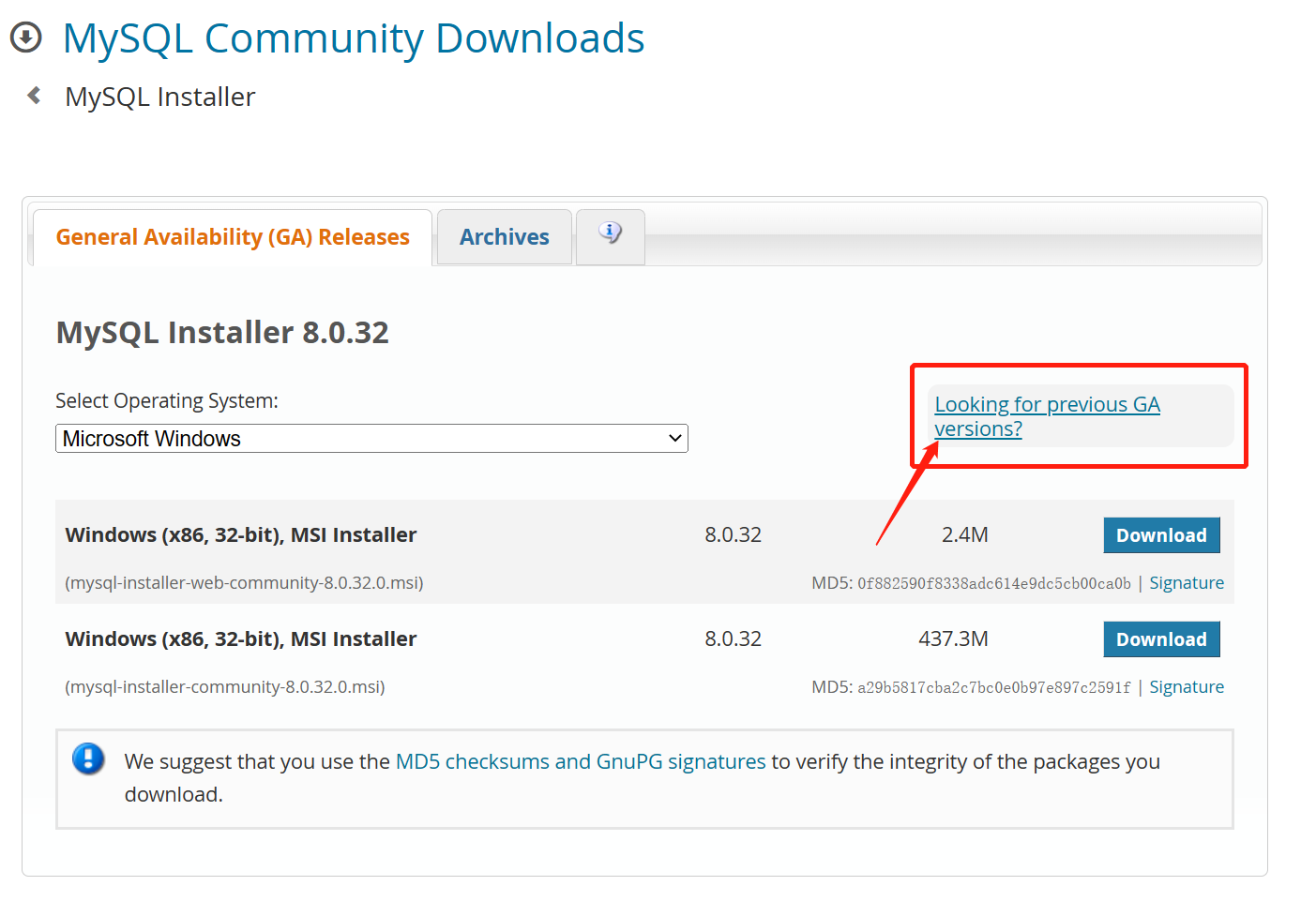Click the Windows (x86, 32-bit) MSI Installer row title
The height and width of the screenshot is (901, 1316).
click(240, 534)
